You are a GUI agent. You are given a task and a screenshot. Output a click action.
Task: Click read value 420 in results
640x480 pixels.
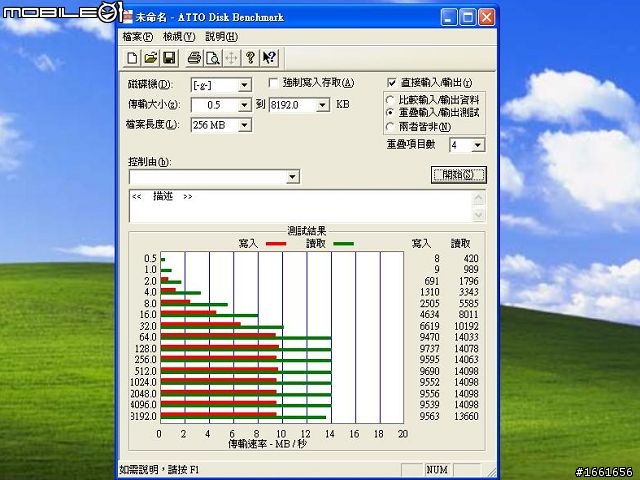pyautogui.click(x=471, y=258)
